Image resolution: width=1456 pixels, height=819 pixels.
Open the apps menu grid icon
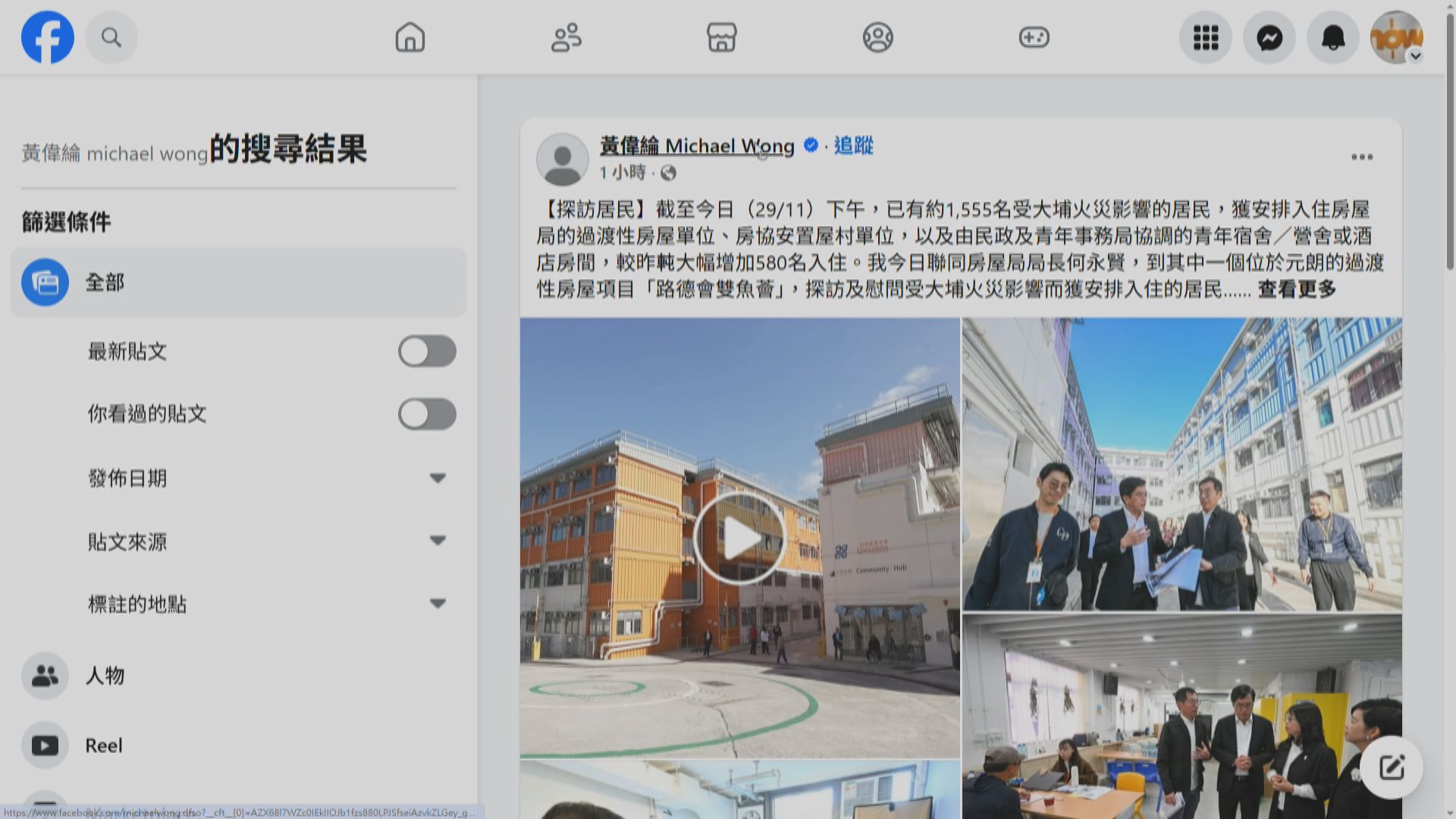click(1205, 37)
